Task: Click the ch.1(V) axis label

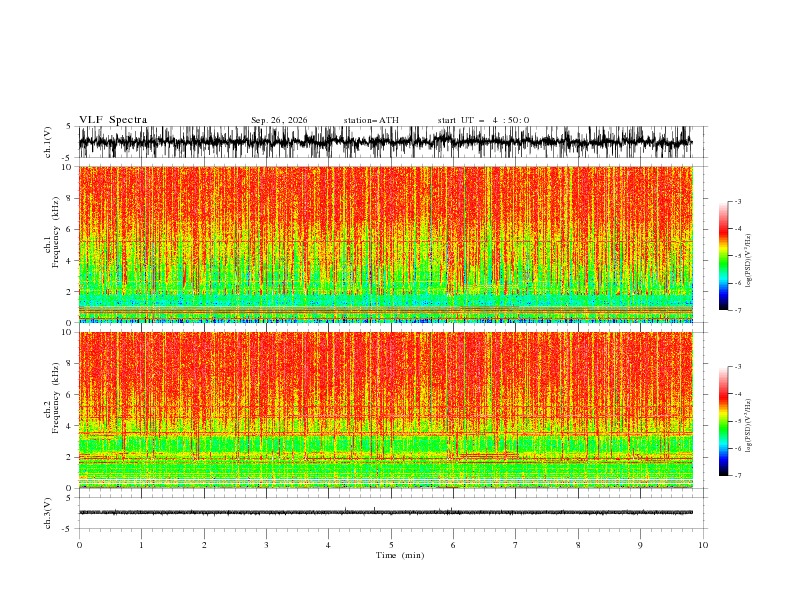Action: [x=47, y=142]
